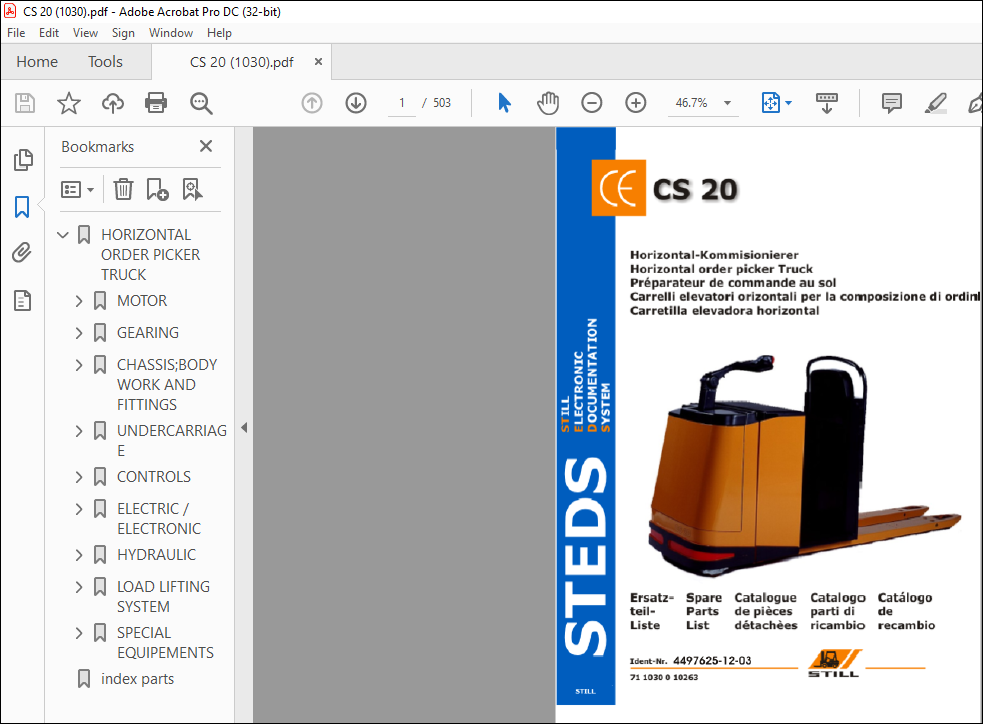Open Page Thumbnails panel icon

(x=23, y=160)
